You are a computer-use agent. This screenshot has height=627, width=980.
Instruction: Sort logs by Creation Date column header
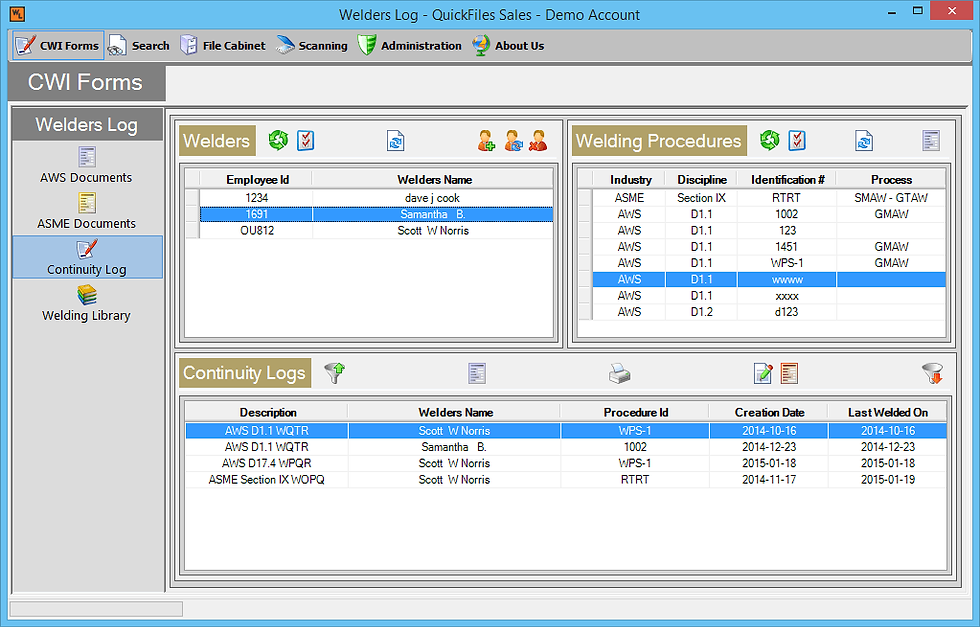[x=769, y=412]
